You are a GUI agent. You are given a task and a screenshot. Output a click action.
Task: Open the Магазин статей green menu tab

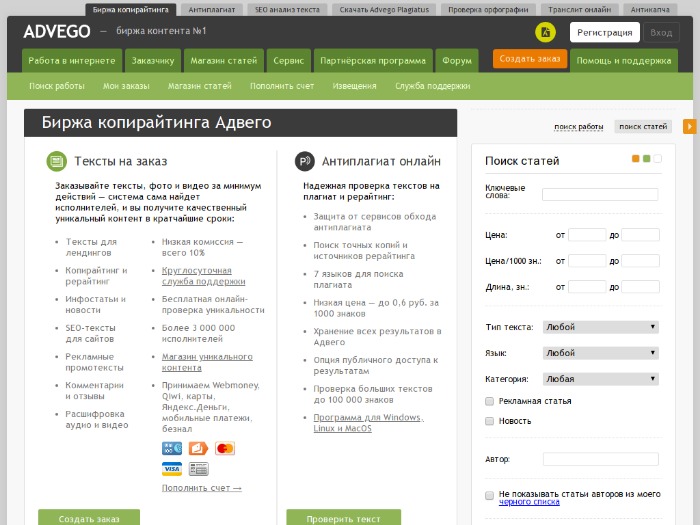point(224,61)
